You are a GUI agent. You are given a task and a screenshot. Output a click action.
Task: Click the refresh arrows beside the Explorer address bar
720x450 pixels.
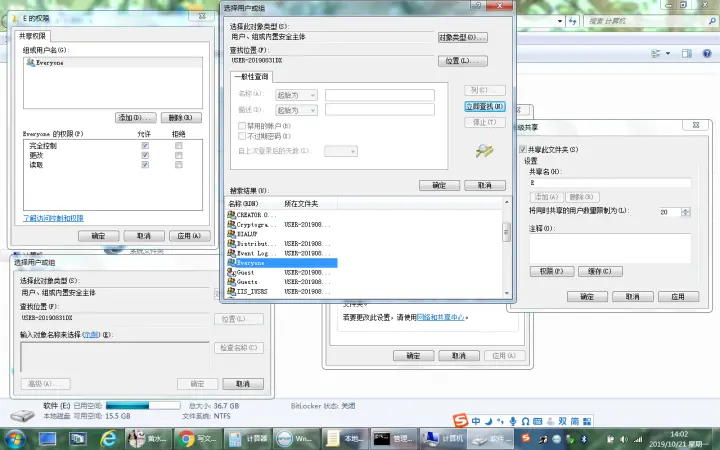[572, 21]
